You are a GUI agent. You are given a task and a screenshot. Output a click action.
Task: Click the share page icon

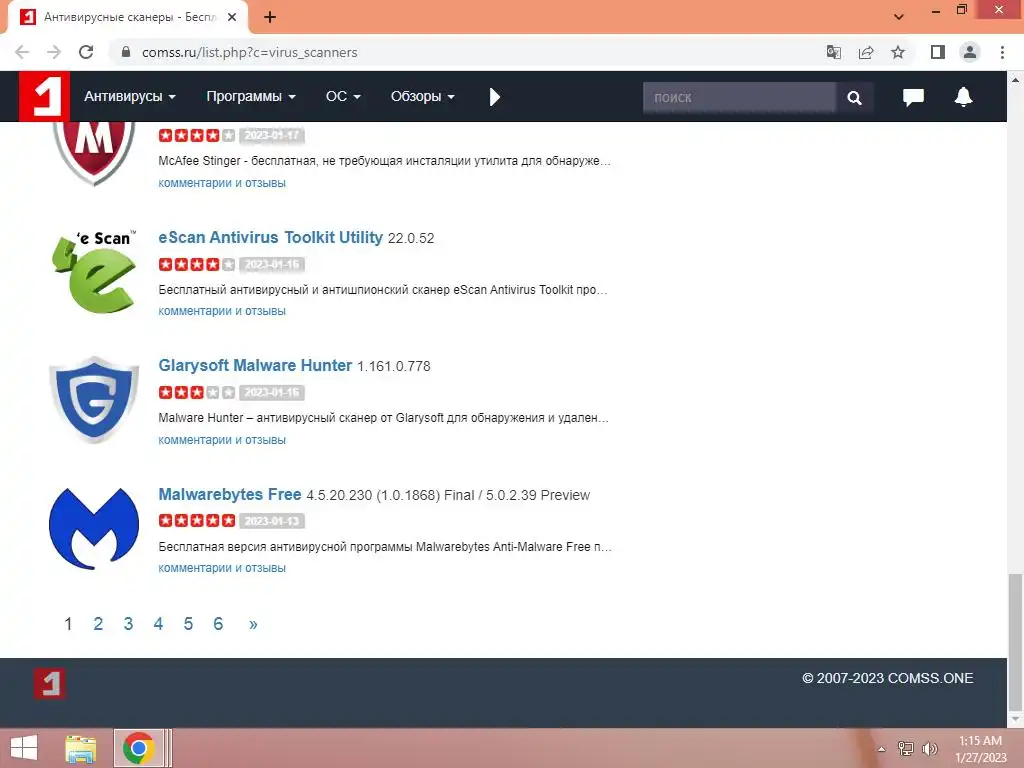tap(866, 52)
